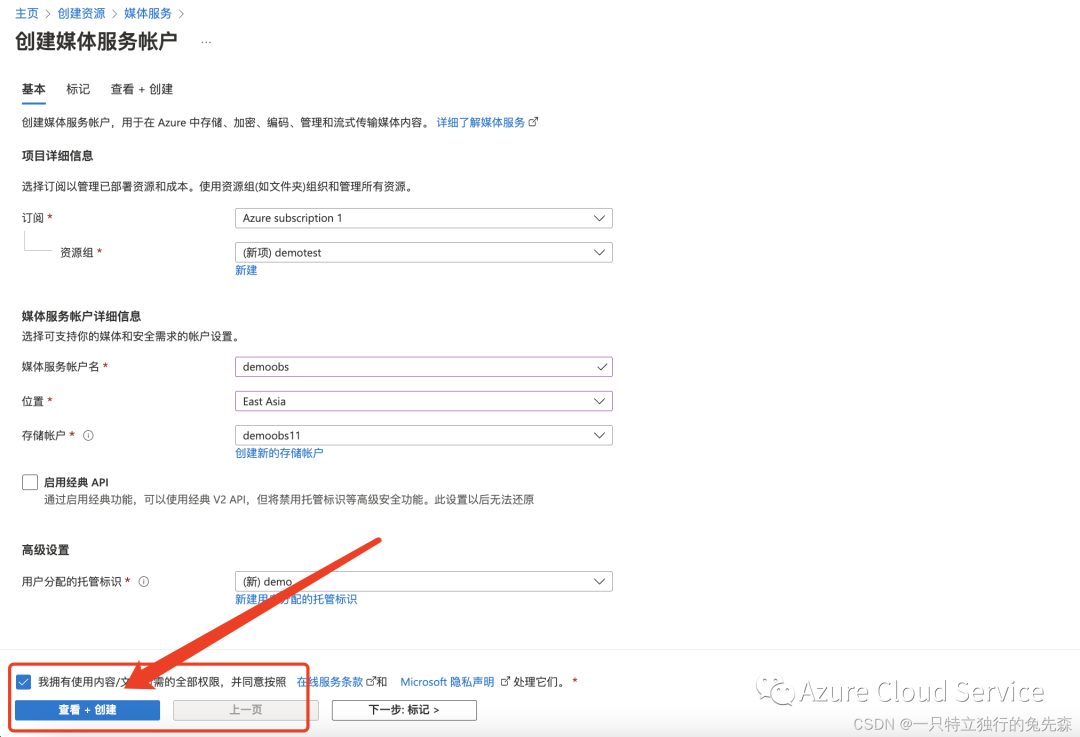Switch to the 标记 tab
The width and height of the screenshot is (1080, 737).
pyautogui.click(x=78, y=89)
